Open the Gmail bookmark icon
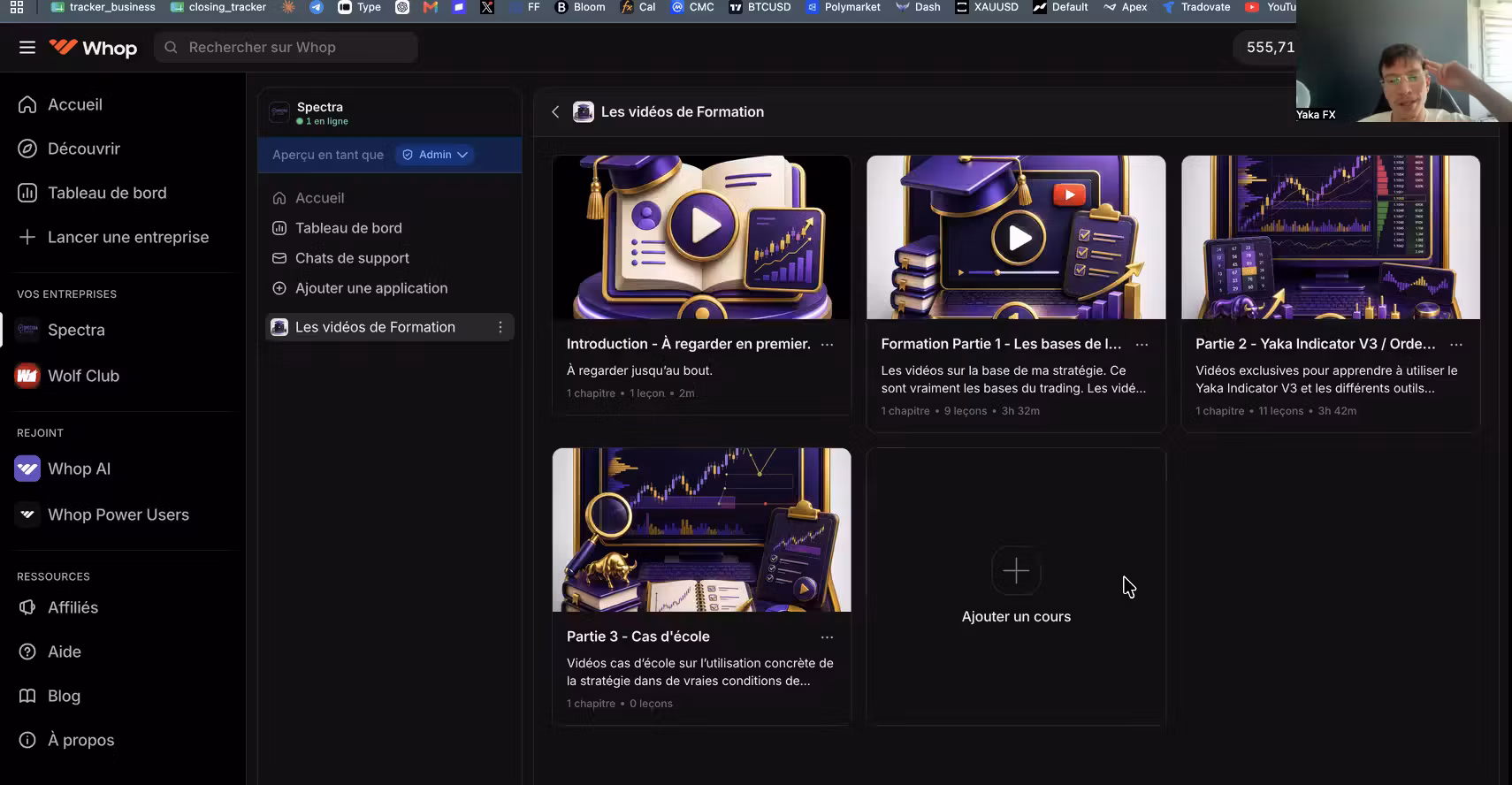This screenshot has width=1512, height=785. coord(431,7)
